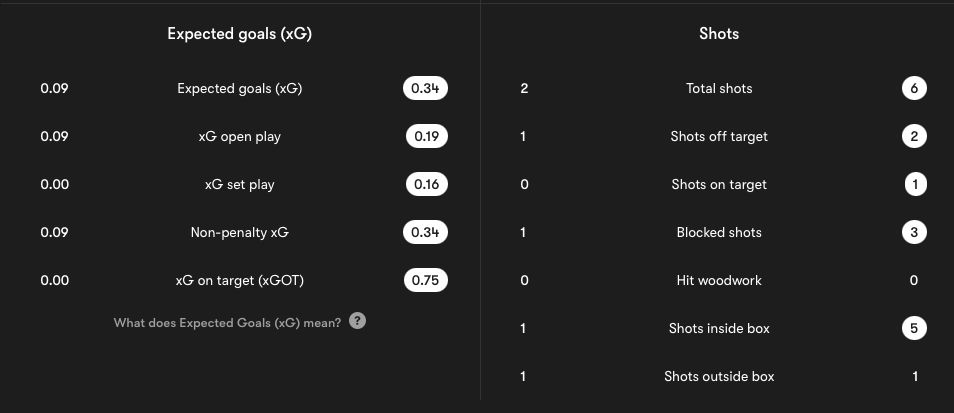The width and height of the screenshot is (954, 413).
Task: Click the 0.34 Expected goals badge
Action: (x=425, y=88)
